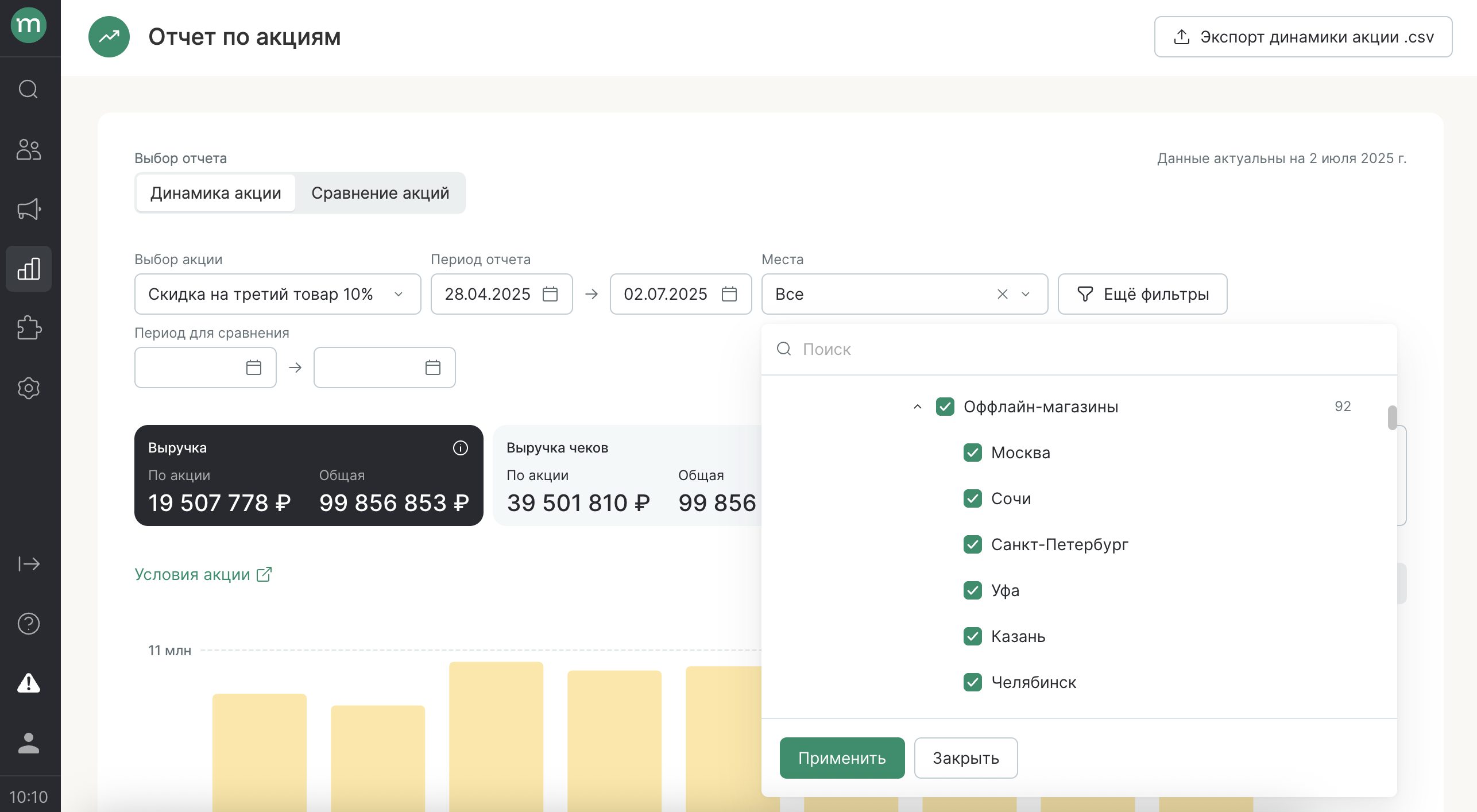This screenshot has width=1477, height=812.
Task: Click calendar icon in end date 02.07.2025 field
Action: pyautogui.click(x=729, y=294)
